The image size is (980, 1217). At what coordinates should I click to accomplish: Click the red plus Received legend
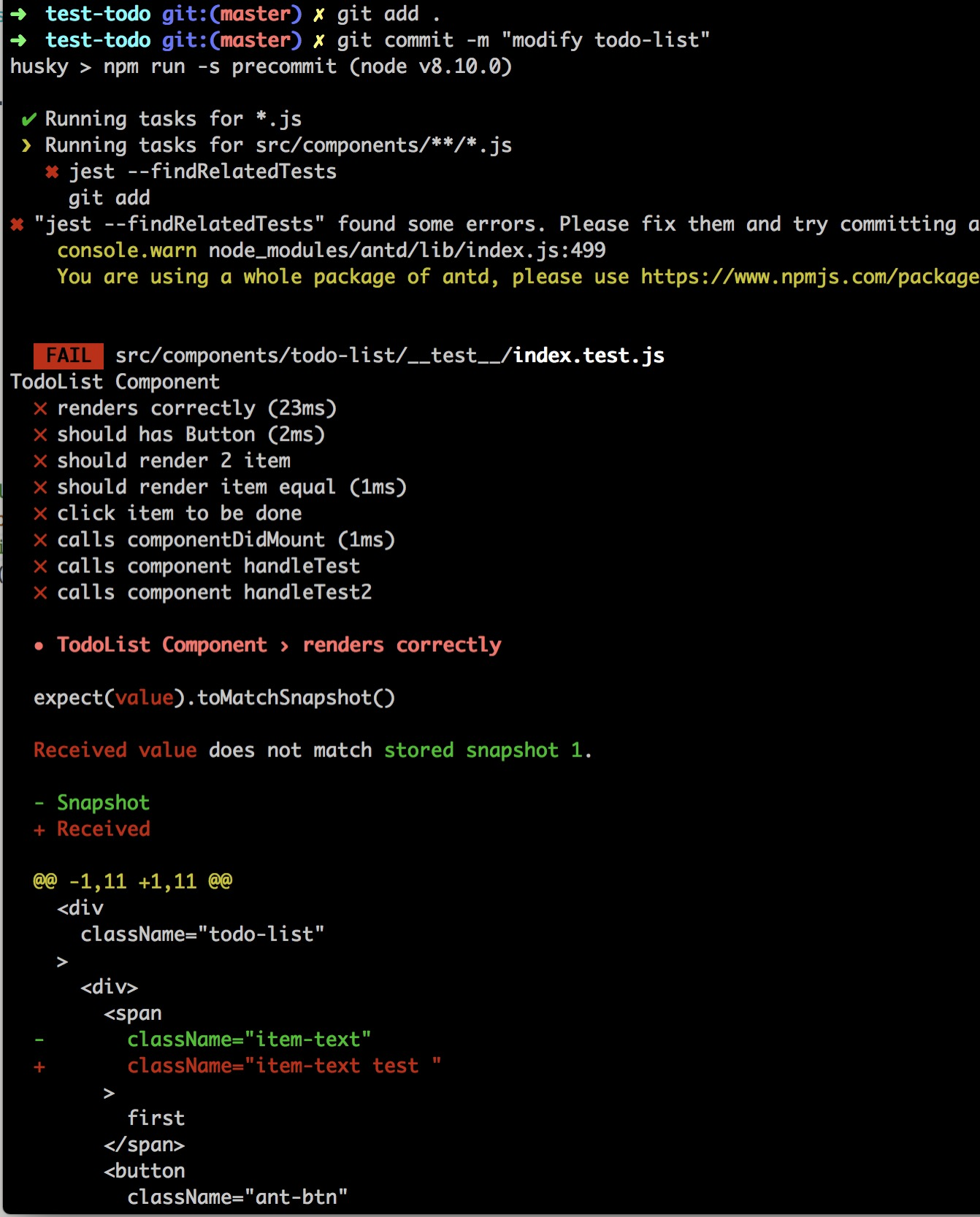pyautogui.click(x=92, y=829)
